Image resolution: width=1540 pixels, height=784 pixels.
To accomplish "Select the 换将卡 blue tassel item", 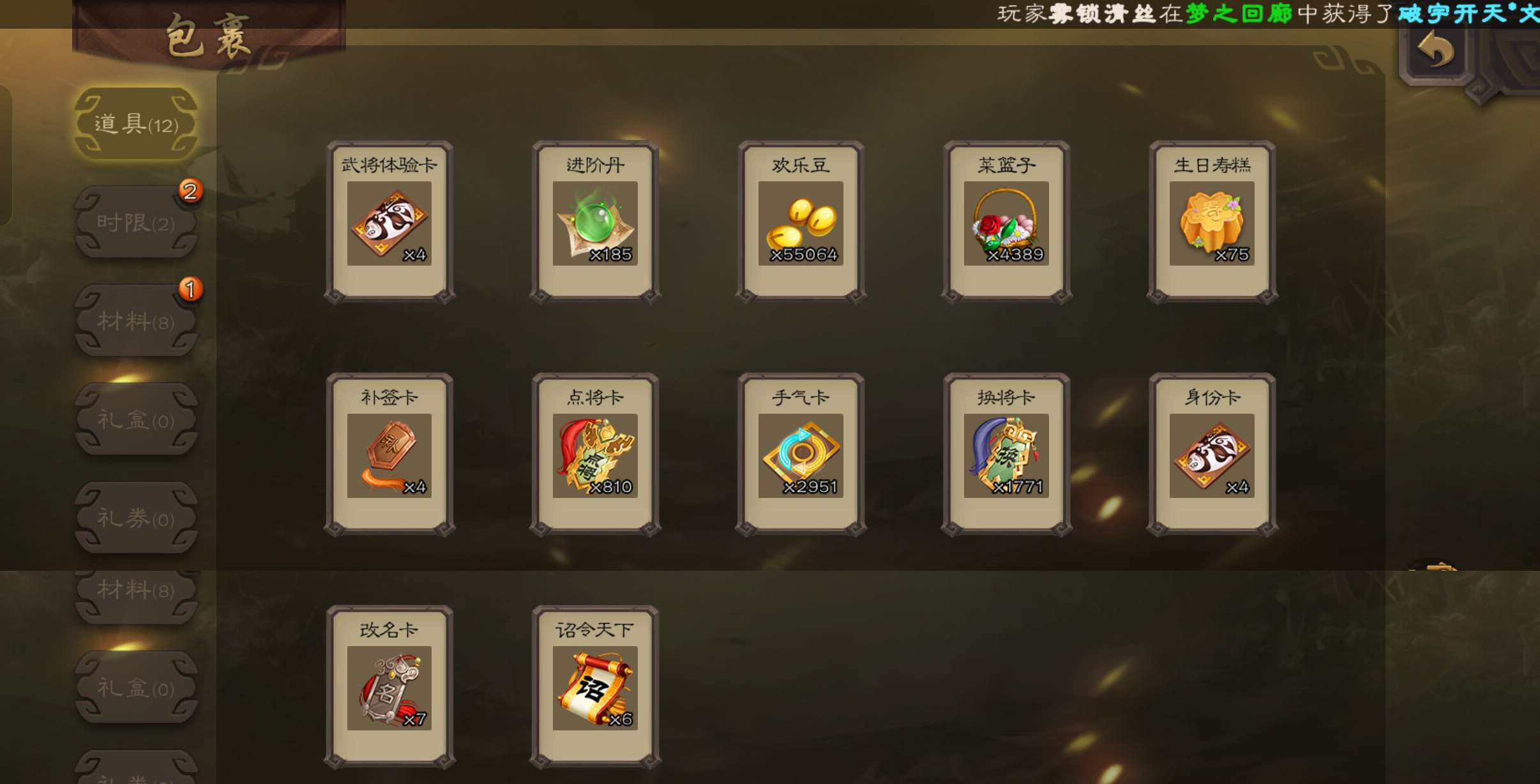I will [1006, 454].
